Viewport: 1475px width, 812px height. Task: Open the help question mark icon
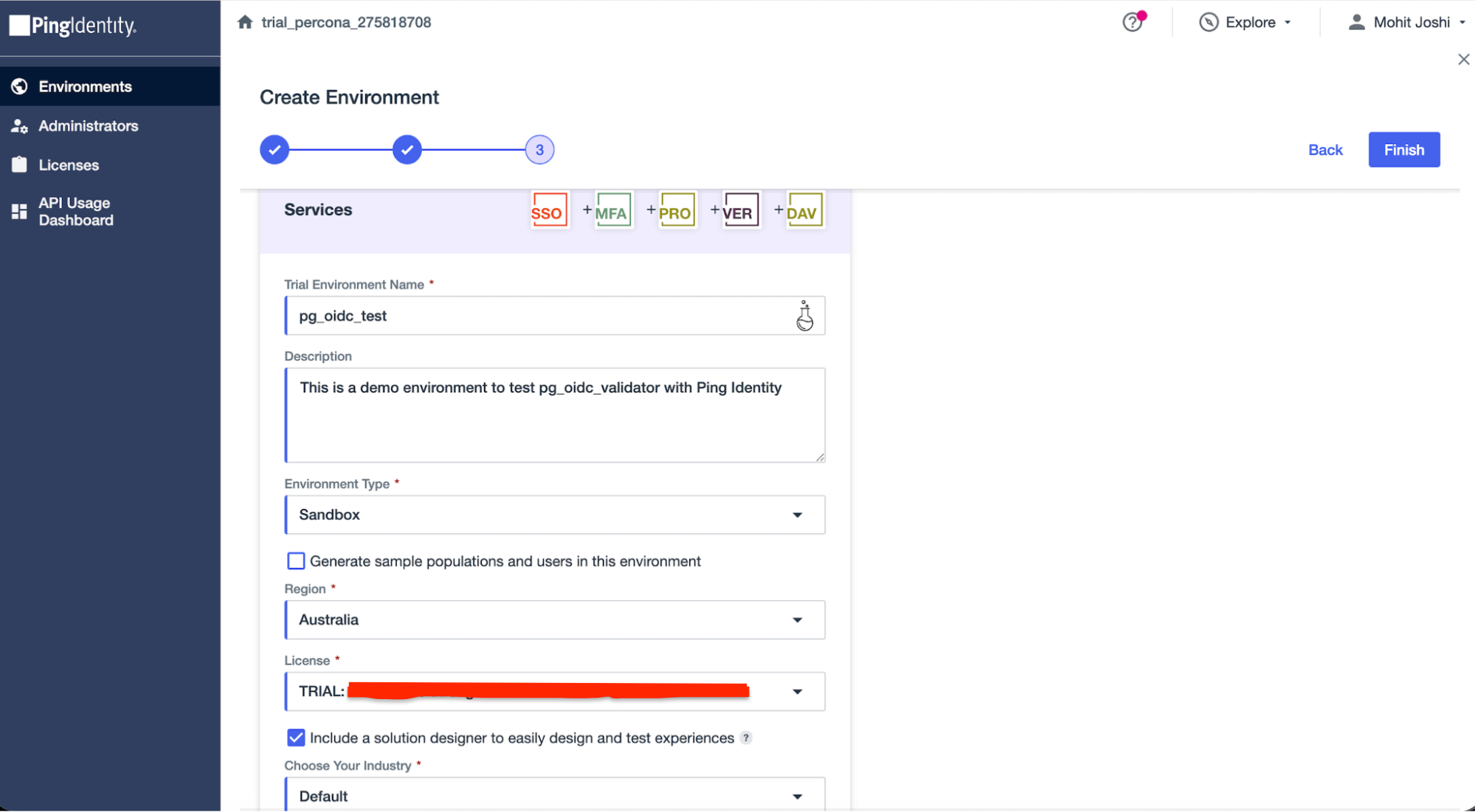[1132, 22]
